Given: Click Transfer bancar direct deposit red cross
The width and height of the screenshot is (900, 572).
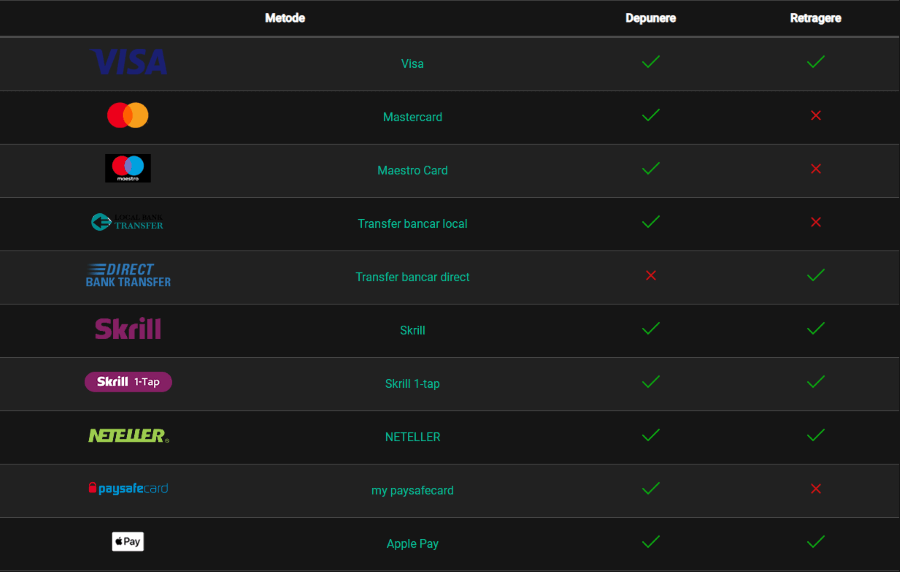Looking at the screenshot, I should 651,276.
